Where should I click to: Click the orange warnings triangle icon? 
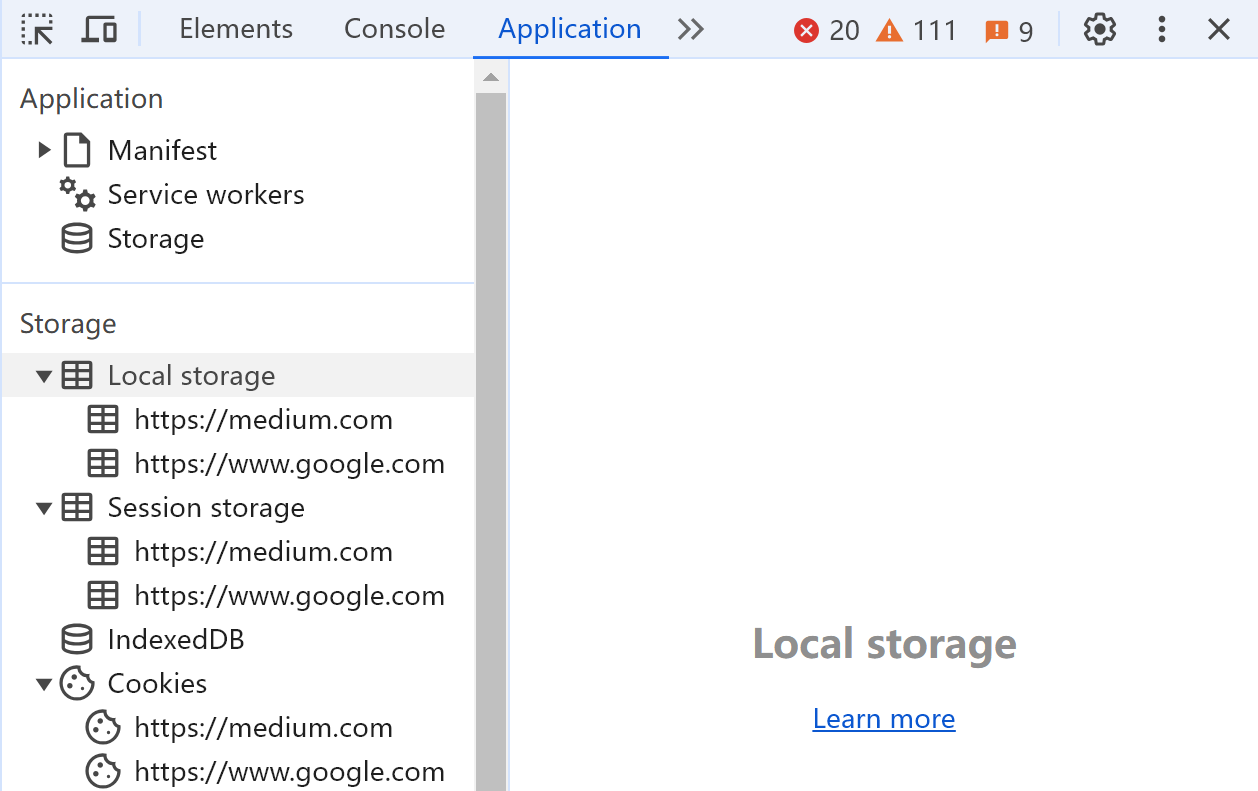click(889, 31)
